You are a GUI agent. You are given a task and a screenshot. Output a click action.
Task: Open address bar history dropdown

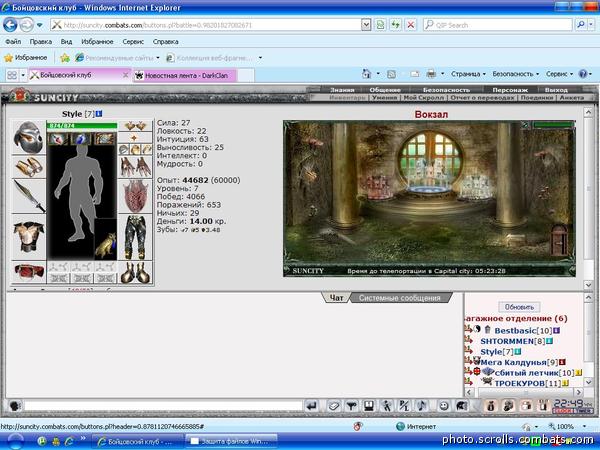[x=366, y=25]
